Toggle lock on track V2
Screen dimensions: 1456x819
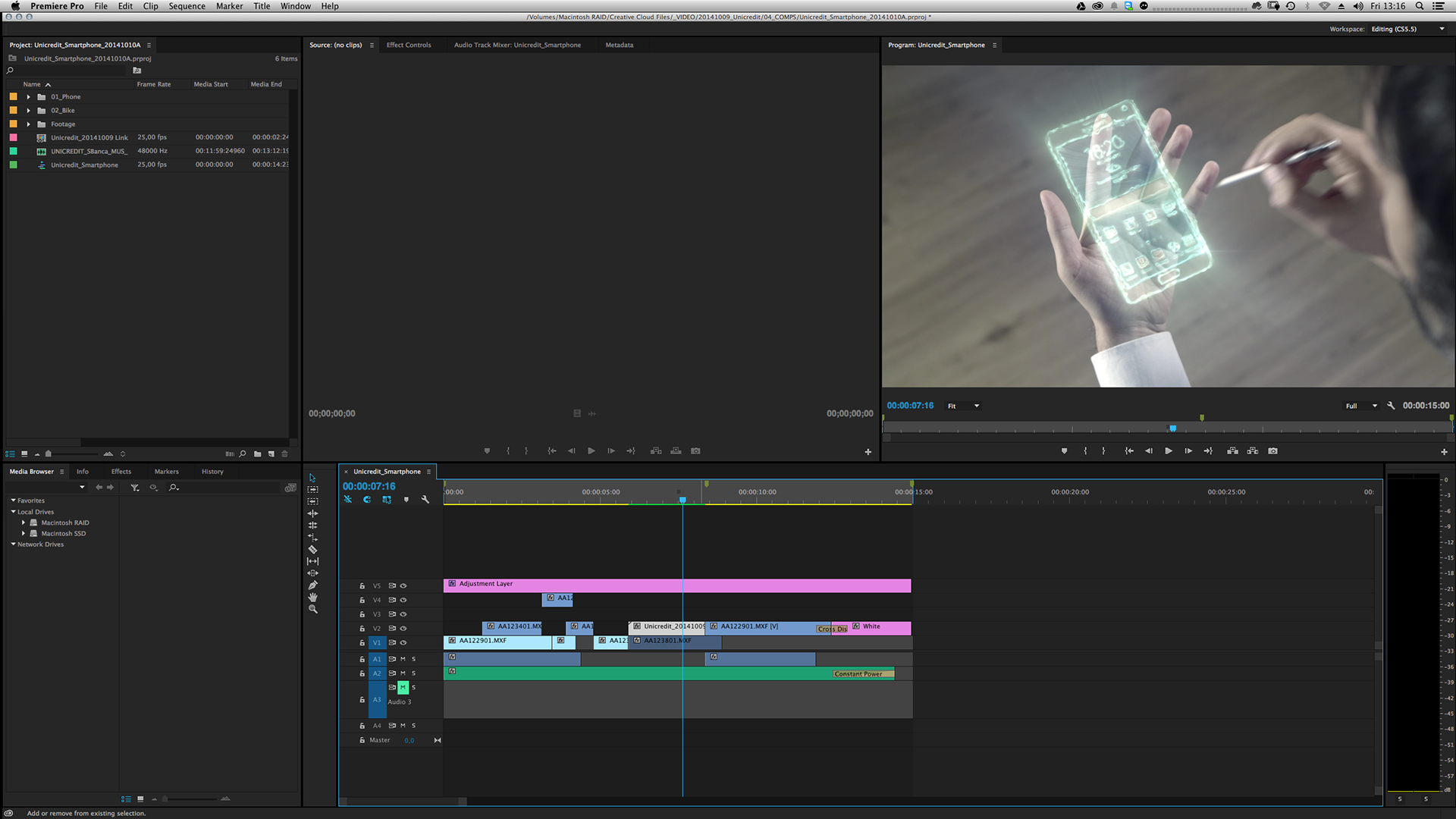coord(362,629)
